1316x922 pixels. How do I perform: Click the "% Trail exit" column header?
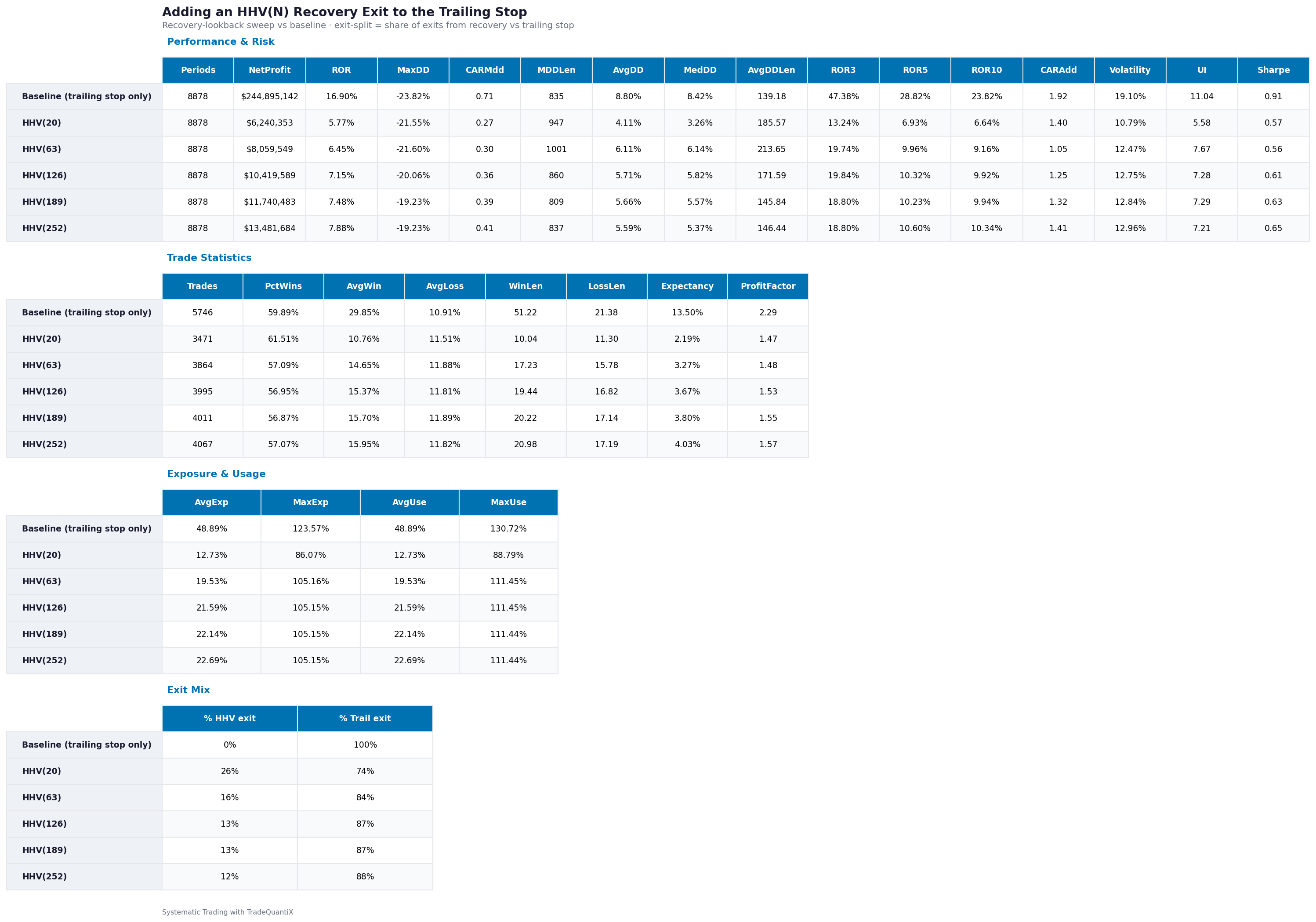pos(365,719)
